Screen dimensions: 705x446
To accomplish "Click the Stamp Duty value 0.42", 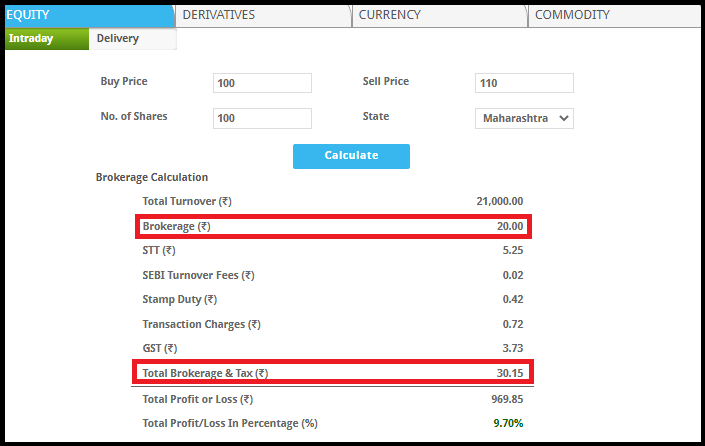I will [x=512, y=299].
